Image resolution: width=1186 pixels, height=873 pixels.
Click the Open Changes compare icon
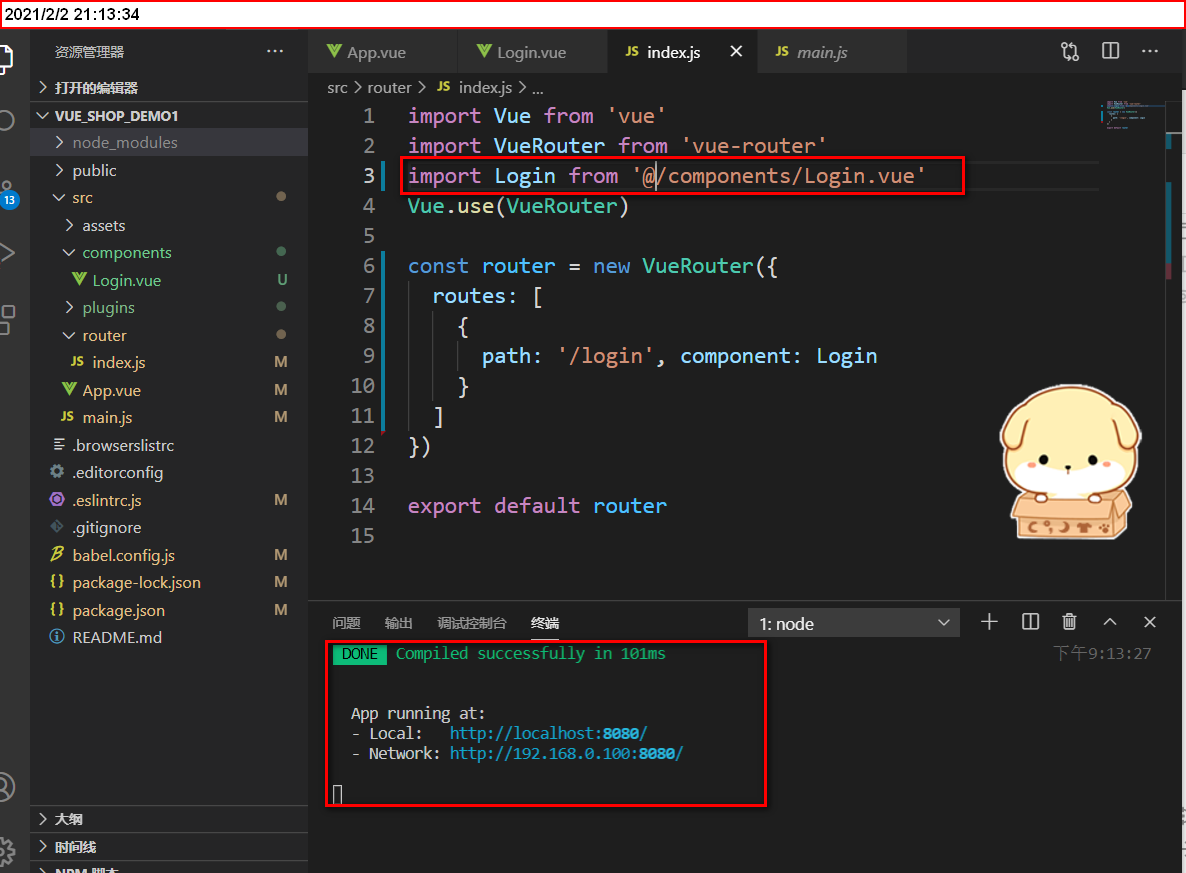click(1069, 51)
